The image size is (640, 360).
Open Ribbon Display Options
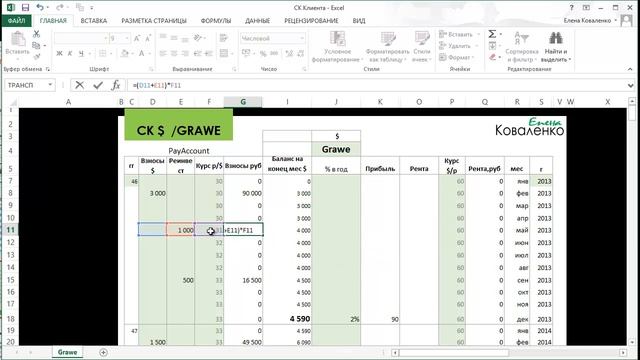coord(586,7)
